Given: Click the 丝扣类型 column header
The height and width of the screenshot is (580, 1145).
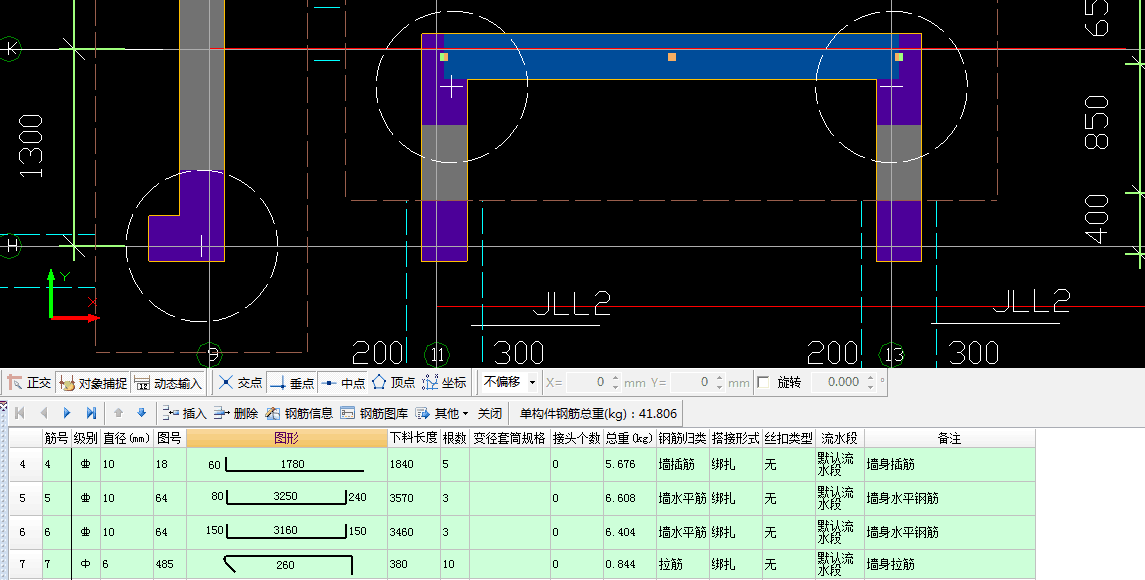Looking at the screenshot, I should (x=788, y=438).
